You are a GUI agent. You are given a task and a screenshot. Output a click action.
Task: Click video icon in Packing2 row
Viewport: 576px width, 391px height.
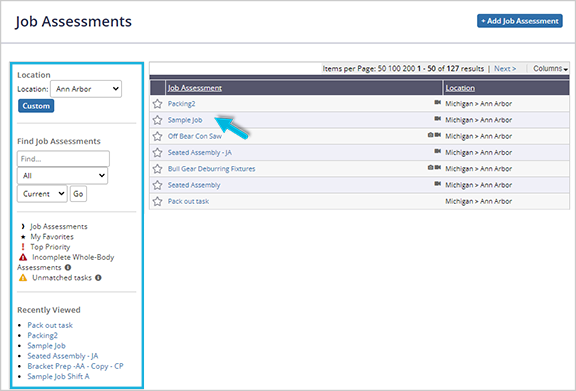[x=437, y=102]
